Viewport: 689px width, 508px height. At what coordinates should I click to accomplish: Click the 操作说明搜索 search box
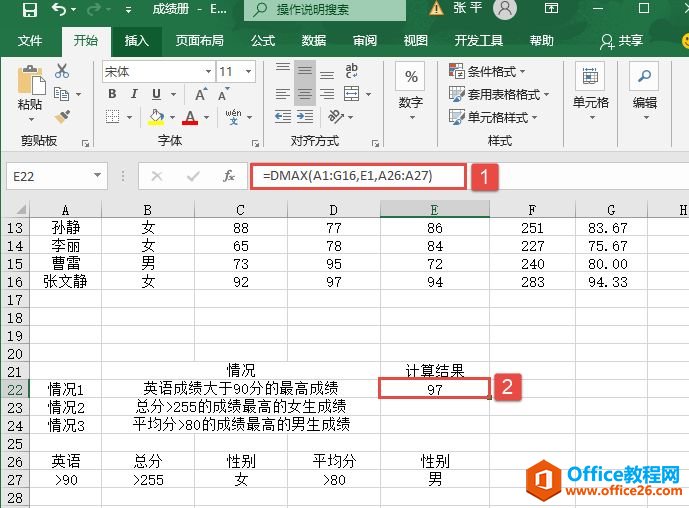325,9
